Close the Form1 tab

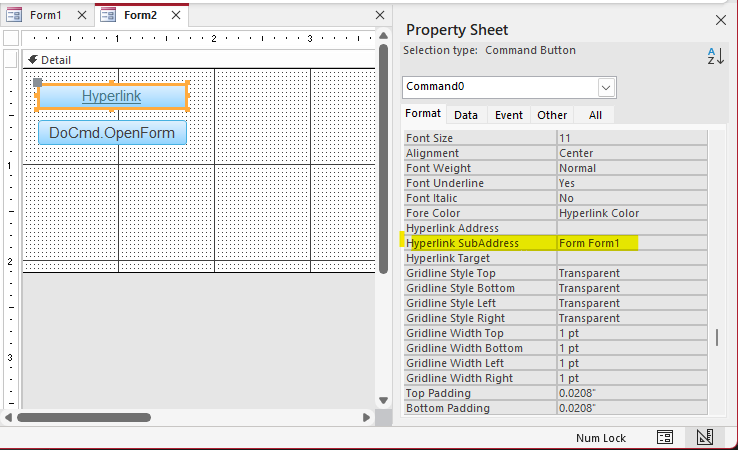(82, 15)
